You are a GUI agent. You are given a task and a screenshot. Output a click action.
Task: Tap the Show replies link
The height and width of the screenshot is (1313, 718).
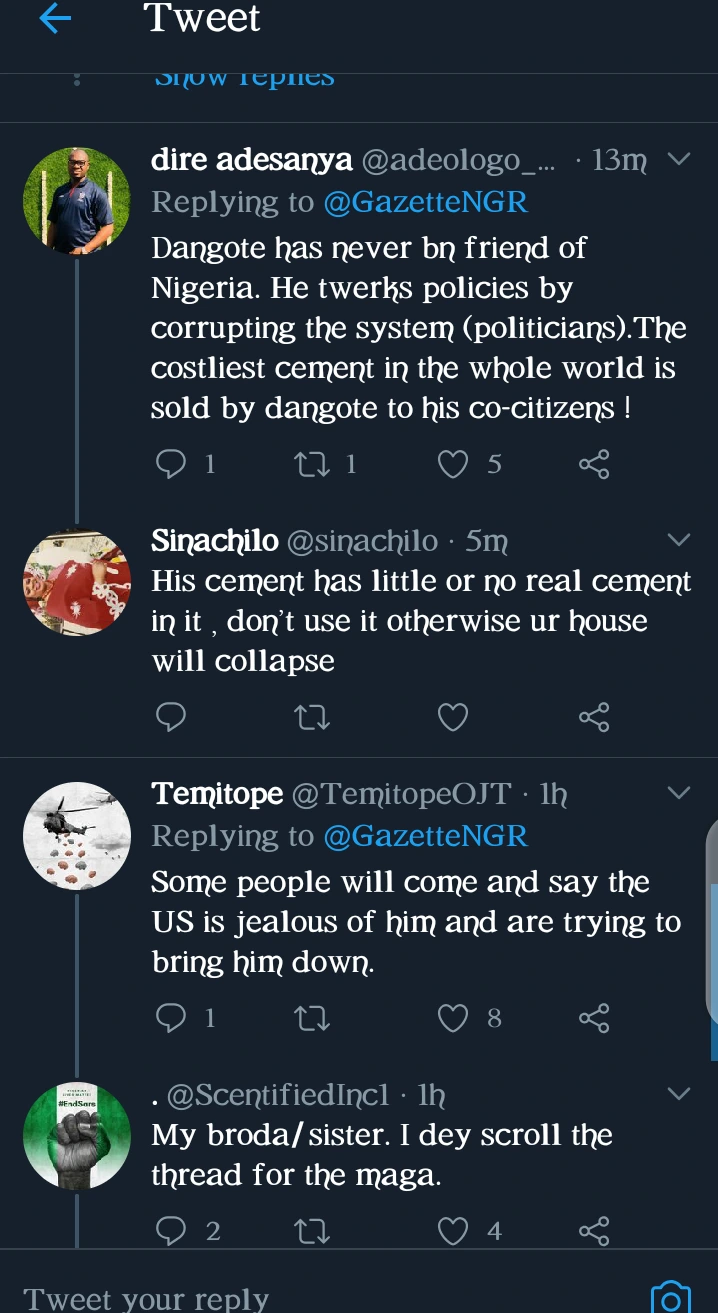point(244,76)
